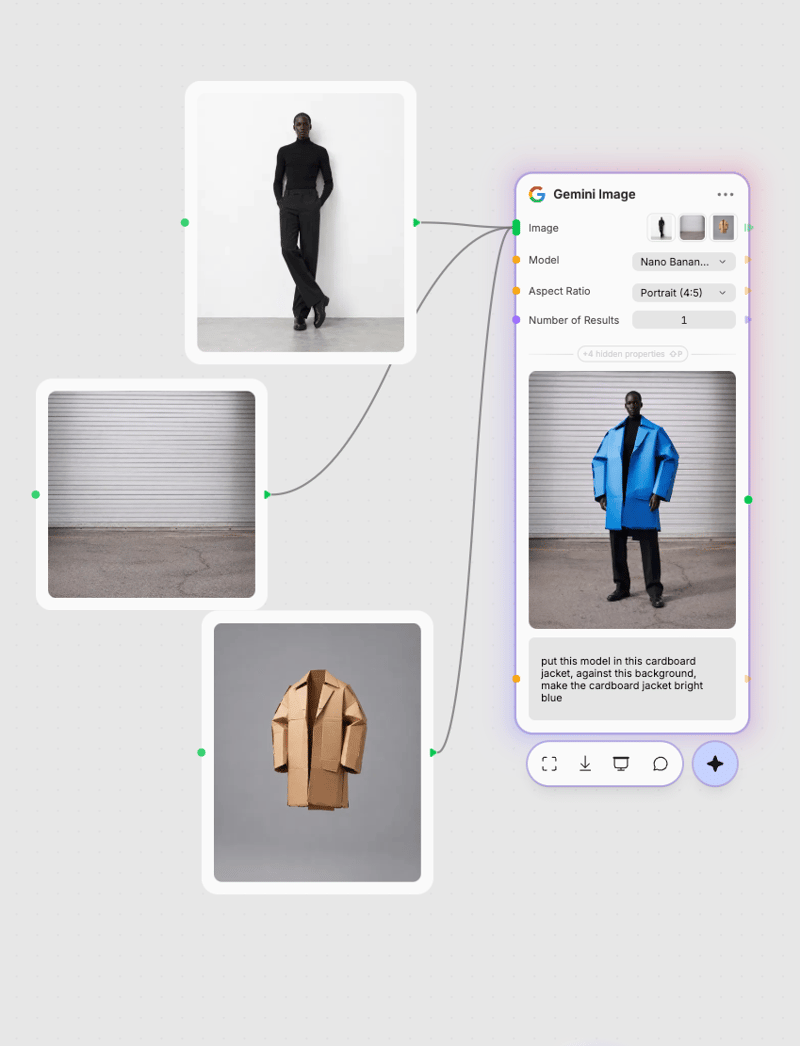Expand the result to fullscreen view
Viewport: 800px width, 1046px height.
click(549, 764)
